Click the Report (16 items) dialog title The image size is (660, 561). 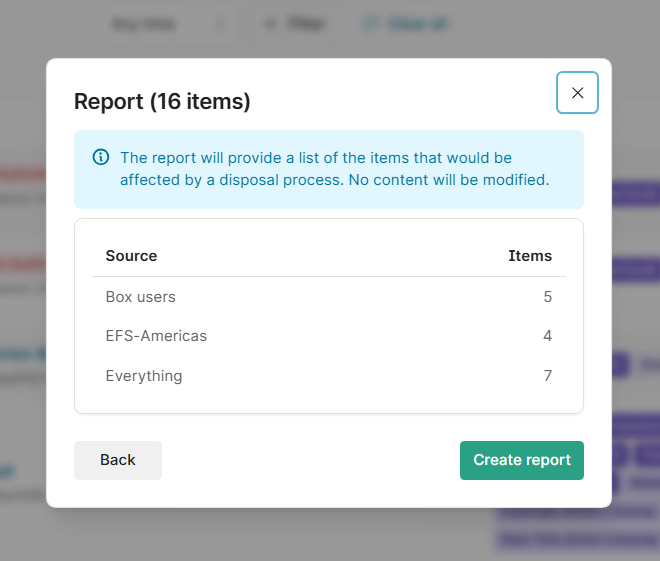(162, 101)
